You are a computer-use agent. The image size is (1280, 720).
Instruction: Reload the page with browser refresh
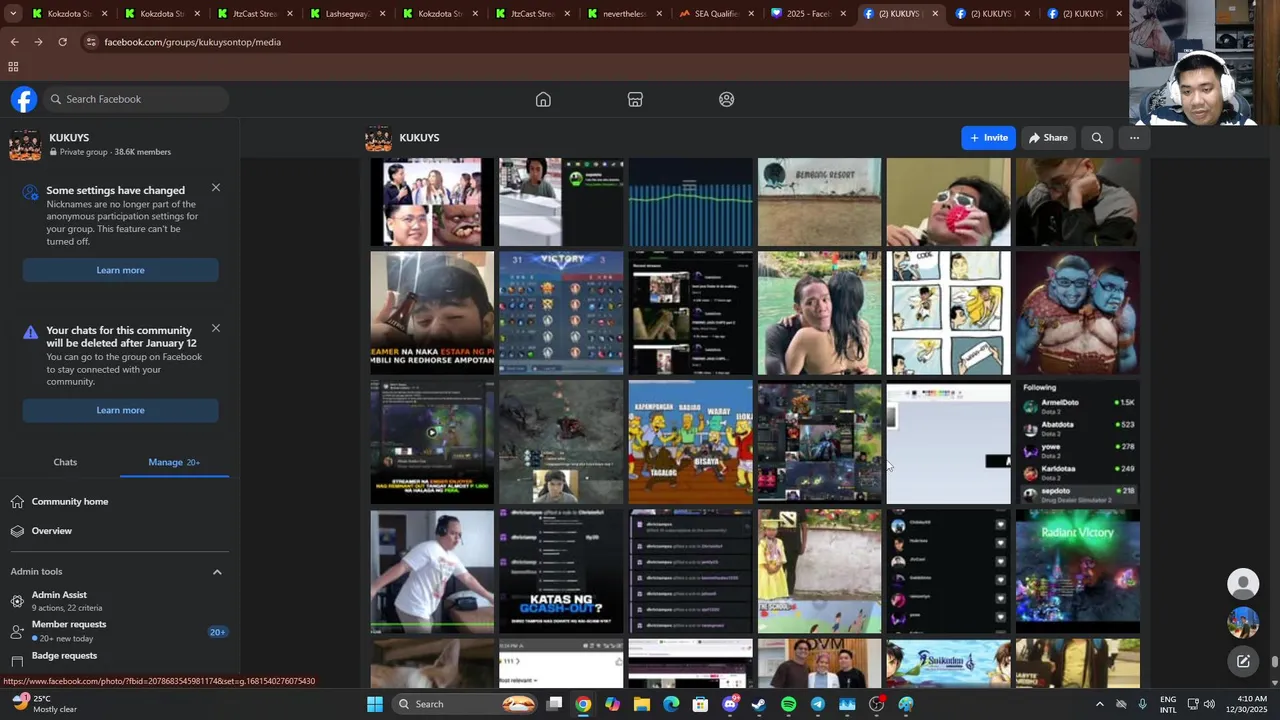coord(62,42)
